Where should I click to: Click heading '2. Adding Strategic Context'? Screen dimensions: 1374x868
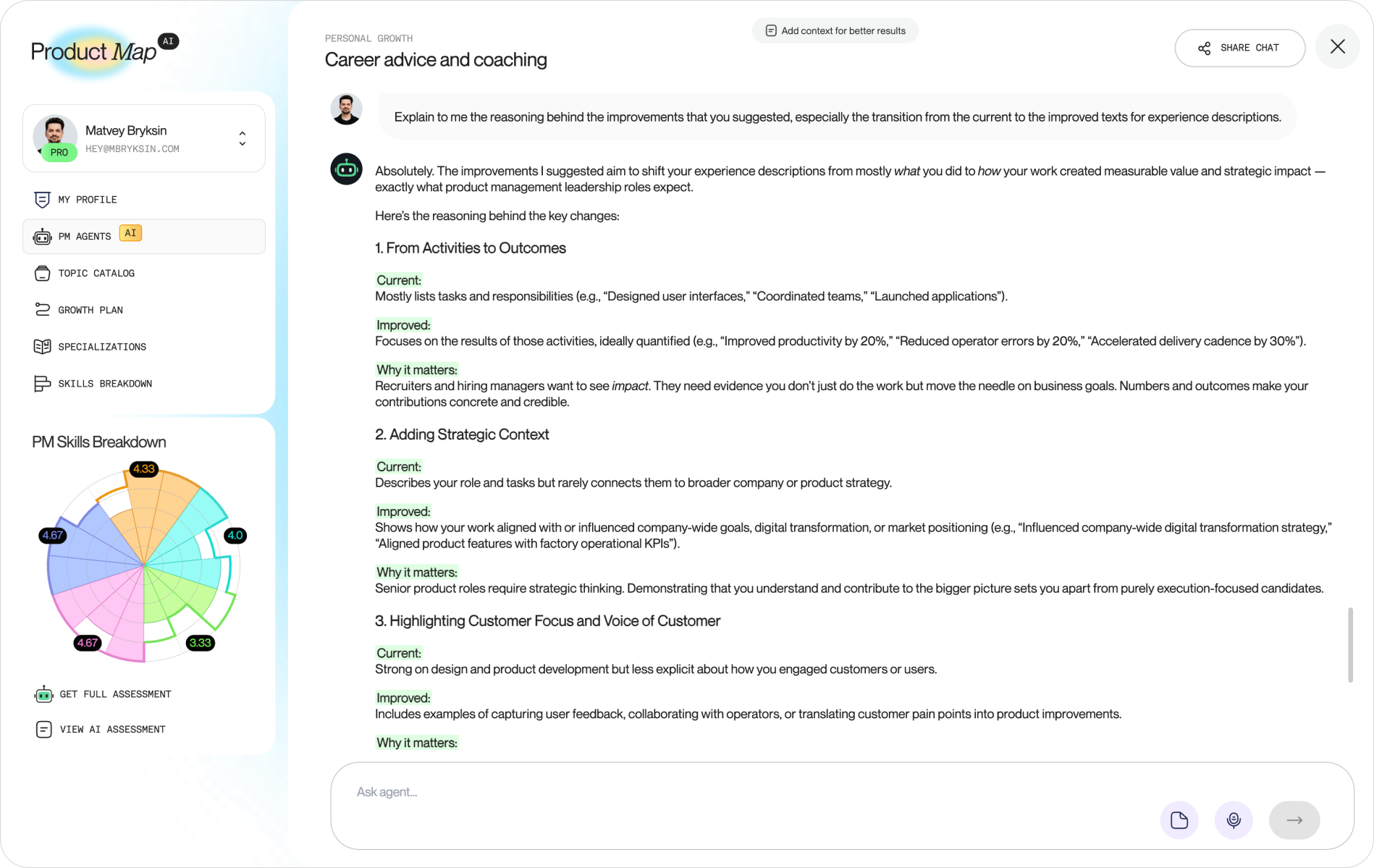(462, 434)
